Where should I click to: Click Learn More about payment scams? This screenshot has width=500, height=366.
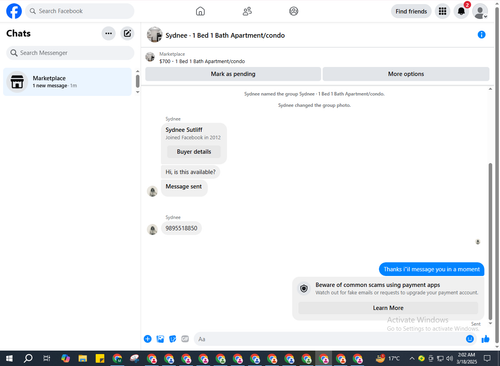point(388,308)
